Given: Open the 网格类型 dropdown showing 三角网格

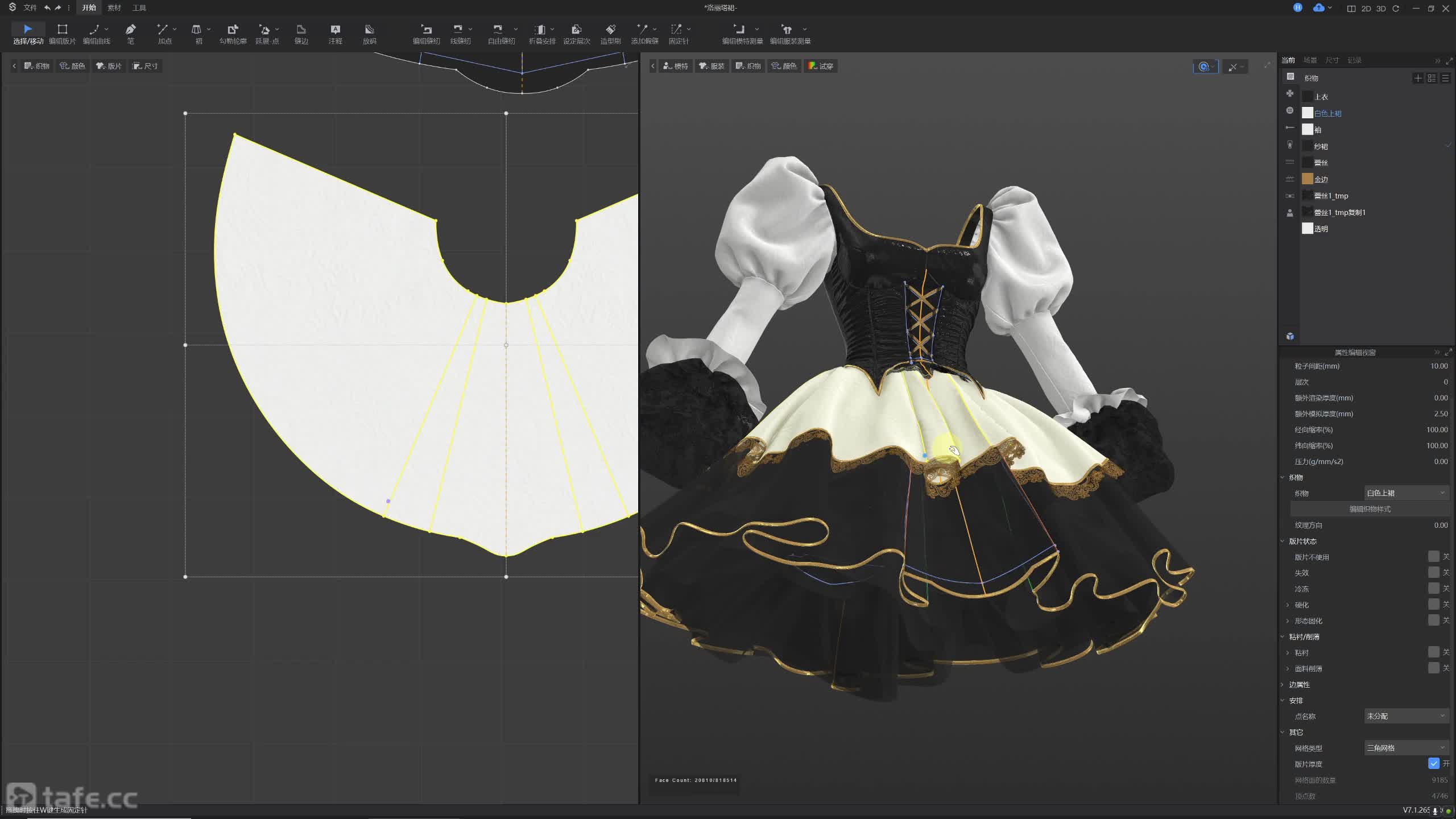Looking at the screenshot, I should pos(1406,748).
